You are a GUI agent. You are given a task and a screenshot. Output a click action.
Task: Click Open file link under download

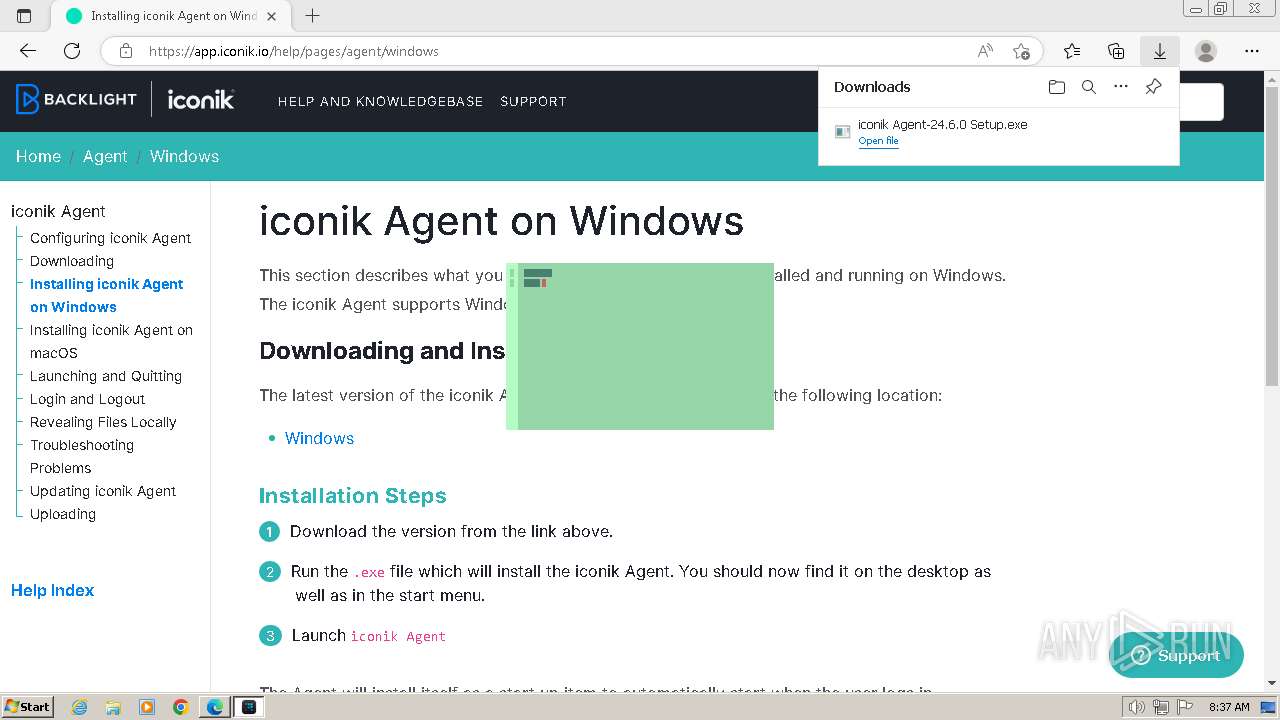click(878, 141)
